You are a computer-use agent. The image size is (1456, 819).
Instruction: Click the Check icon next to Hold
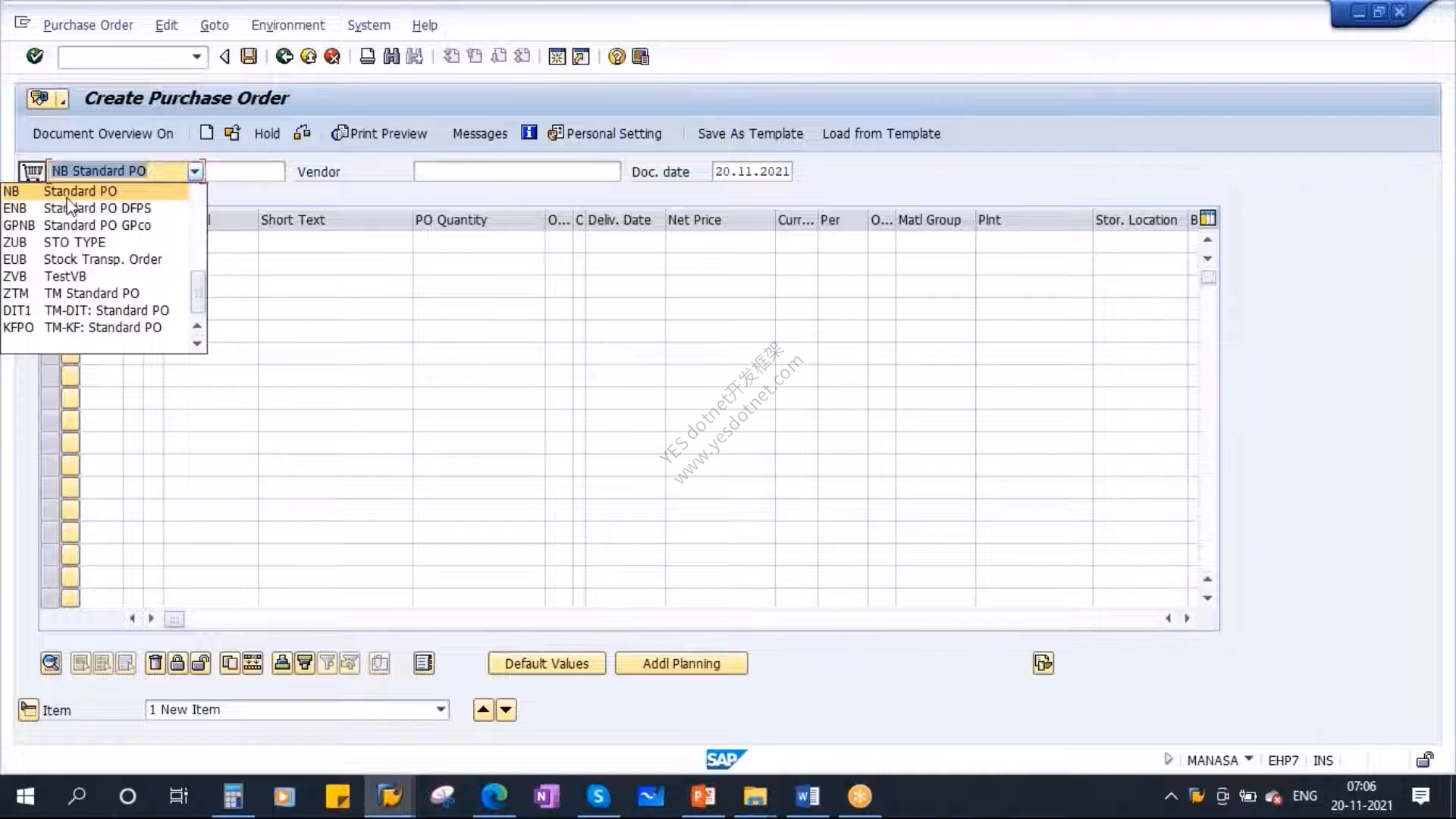point(302,133)
